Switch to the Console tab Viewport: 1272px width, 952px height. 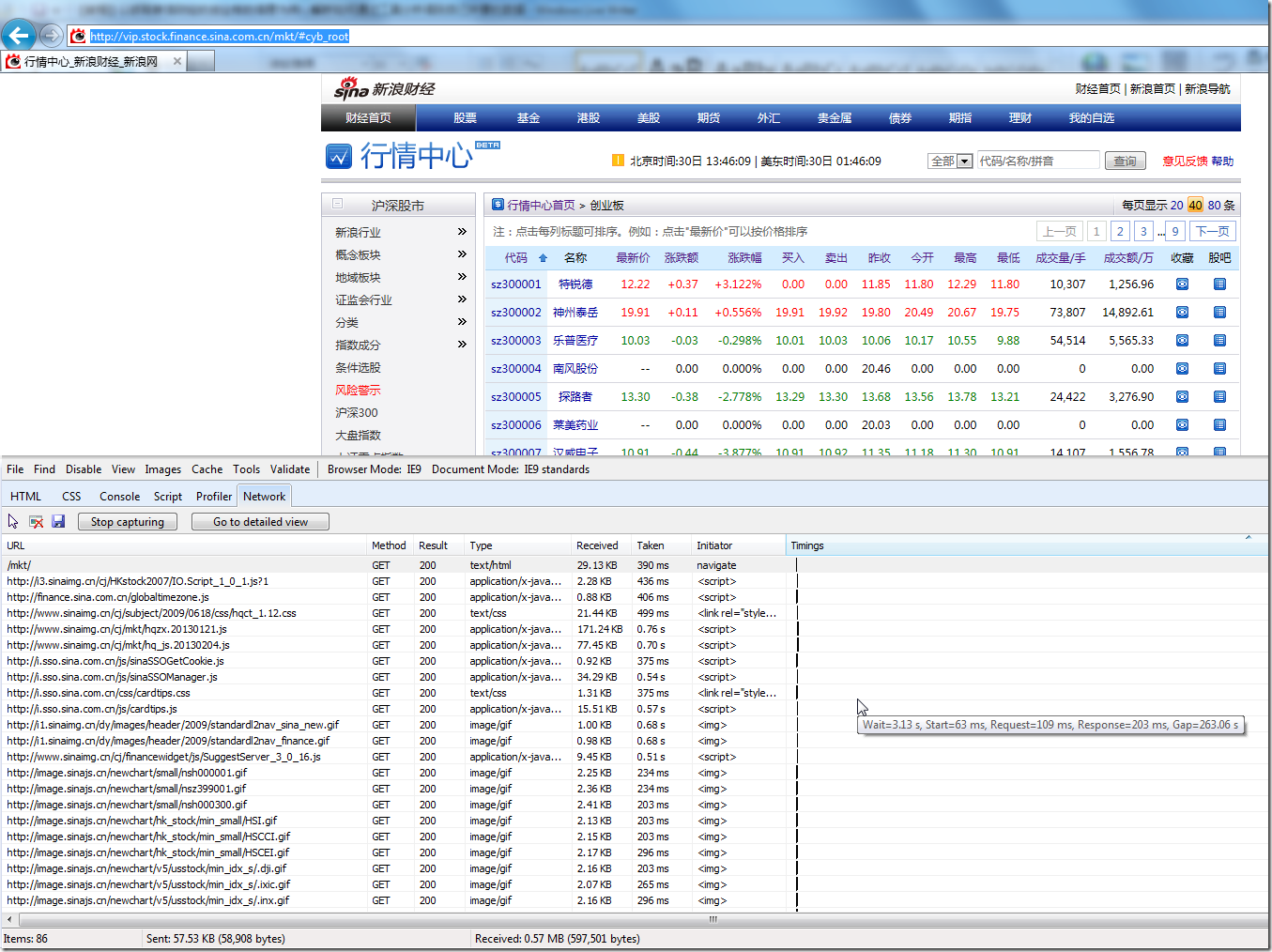[119, 497]
